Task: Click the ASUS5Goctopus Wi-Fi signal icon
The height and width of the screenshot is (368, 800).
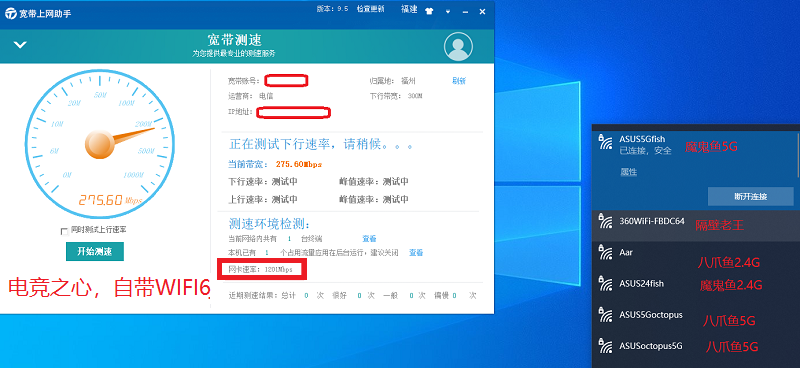Action: pos(605,315)
